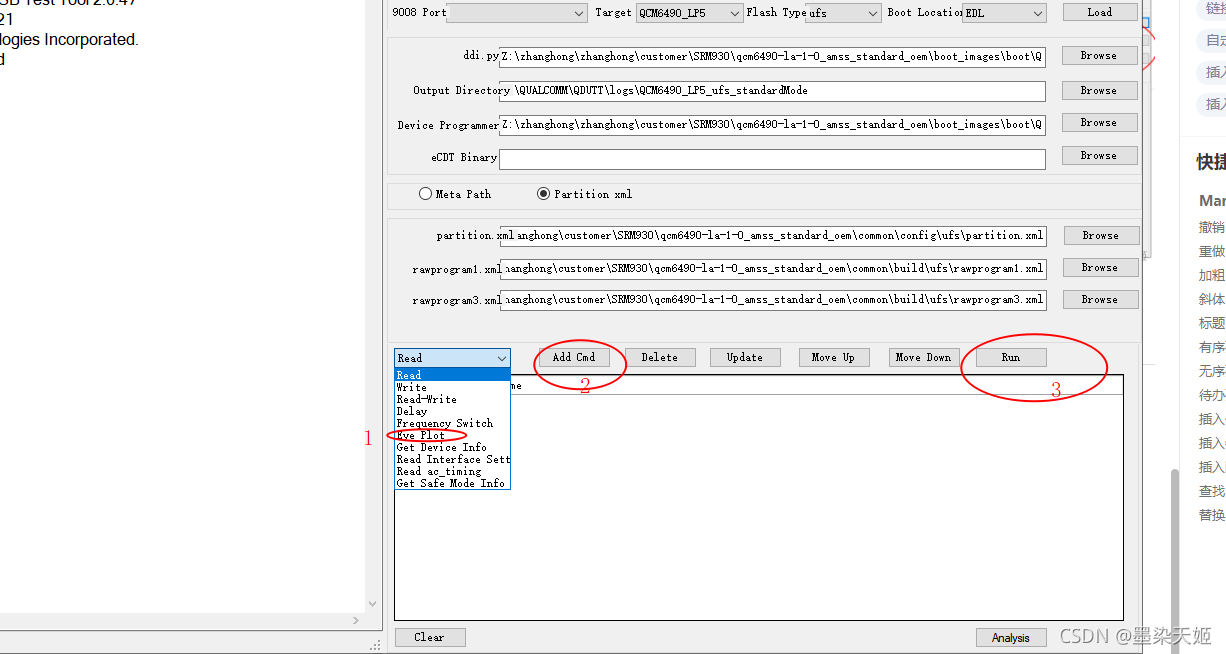
Task: Browse for rawprogram1.xml file
Action: pyautogui.click(x=1100, y=267)
